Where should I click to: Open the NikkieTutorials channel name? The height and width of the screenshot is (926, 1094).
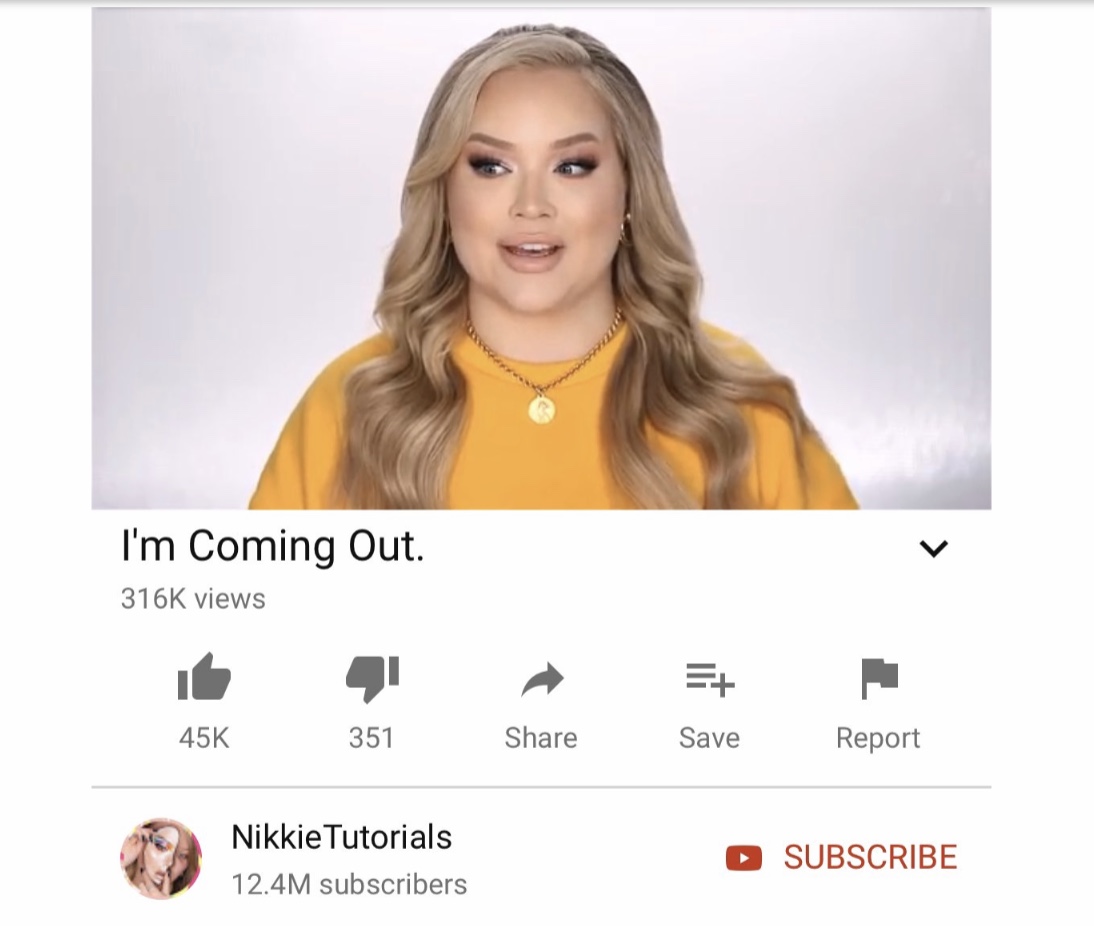point(341,837)
